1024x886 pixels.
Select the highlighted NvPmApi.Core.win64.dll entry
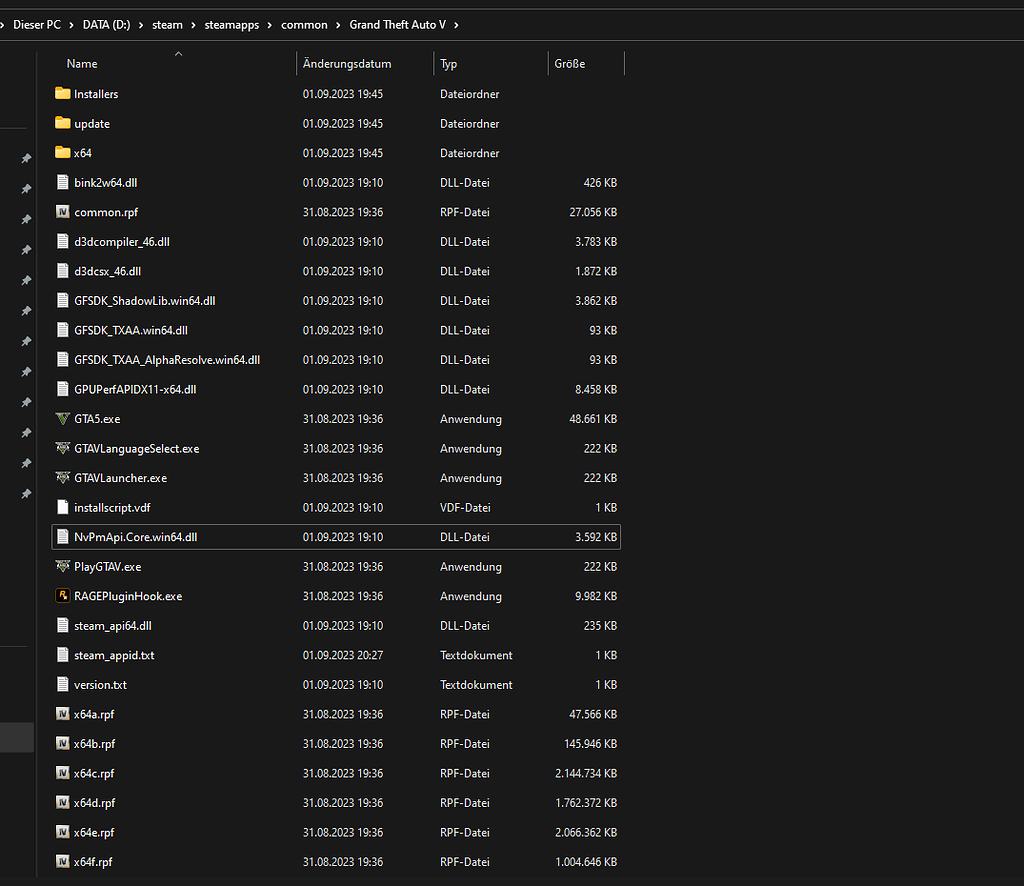click(x=150, y=537)
